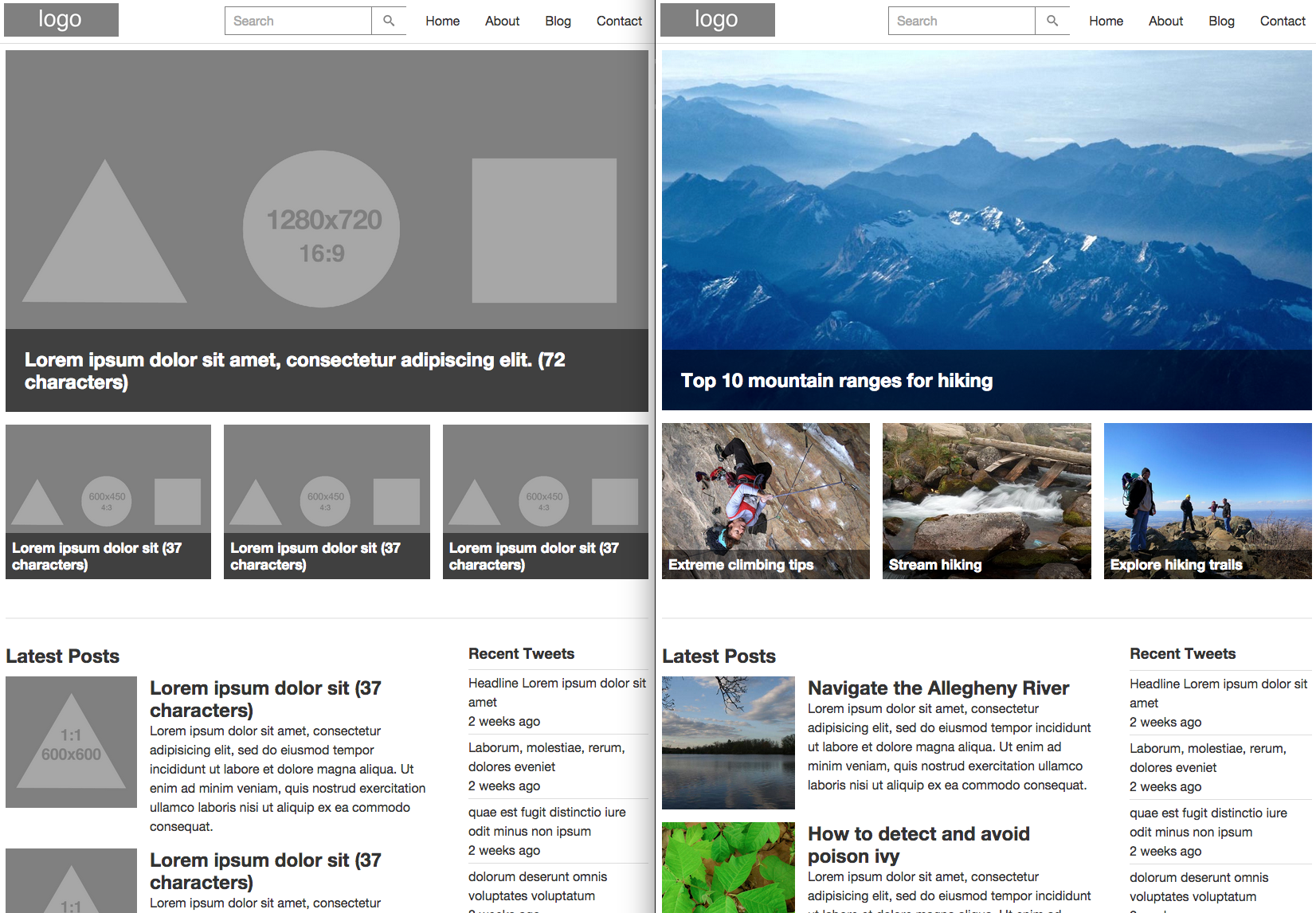Open Blog in the right page navigation

(1221, 22)
